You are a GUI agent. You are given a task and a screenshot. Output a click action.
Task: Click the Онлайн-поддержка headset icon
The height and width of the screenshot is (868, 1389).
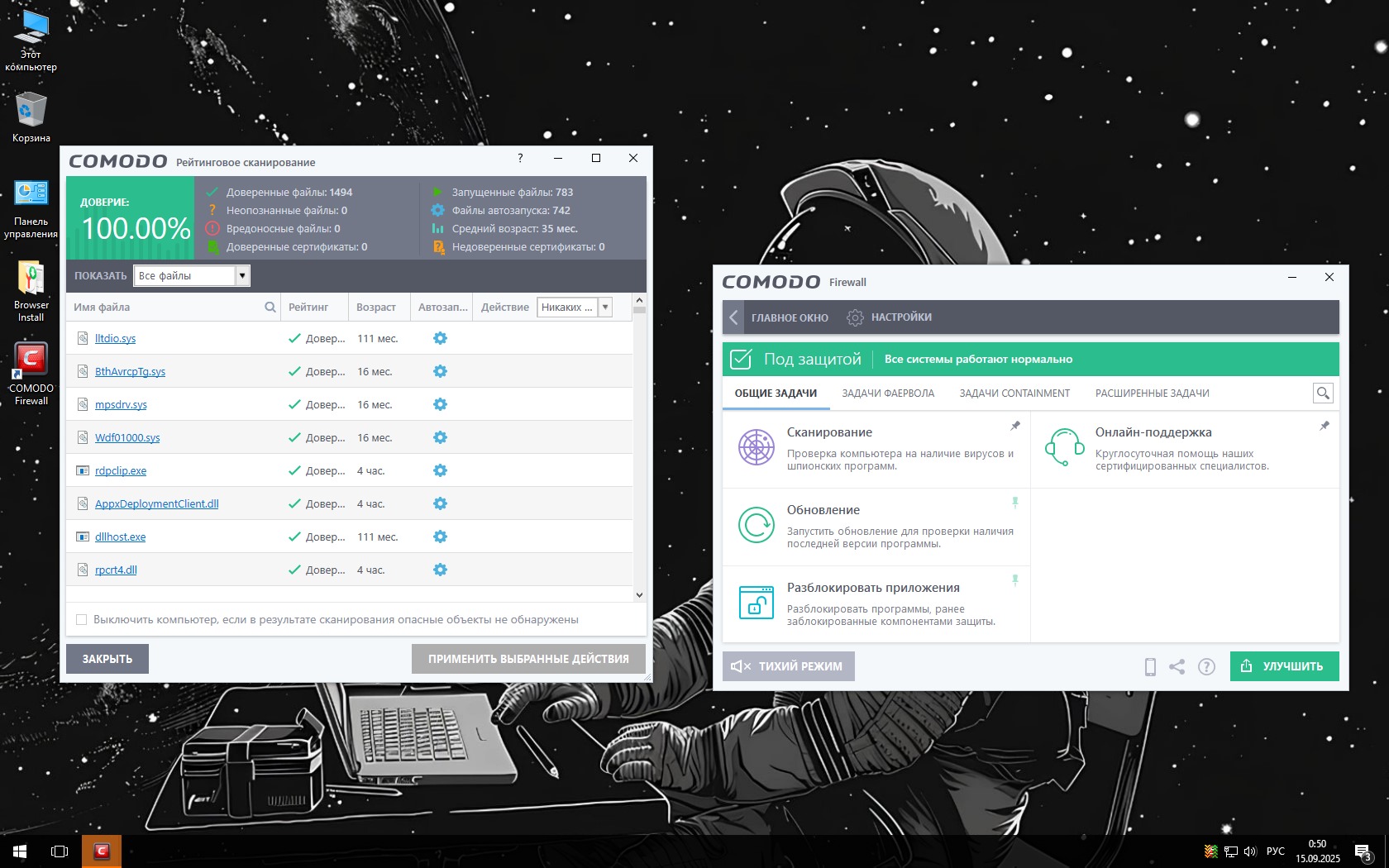click(1064, 447)
